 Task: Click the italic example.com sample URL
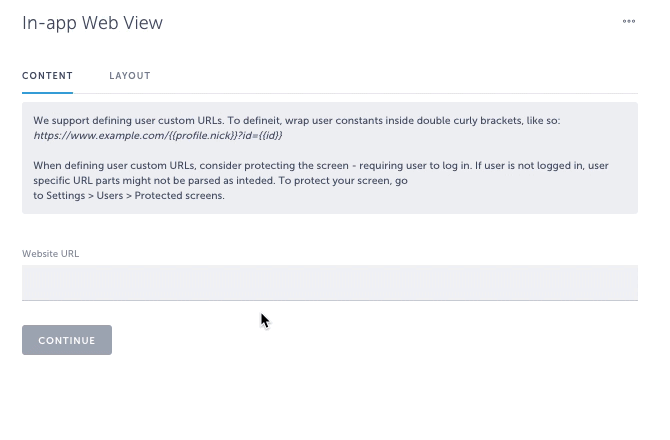pos(158,135)
